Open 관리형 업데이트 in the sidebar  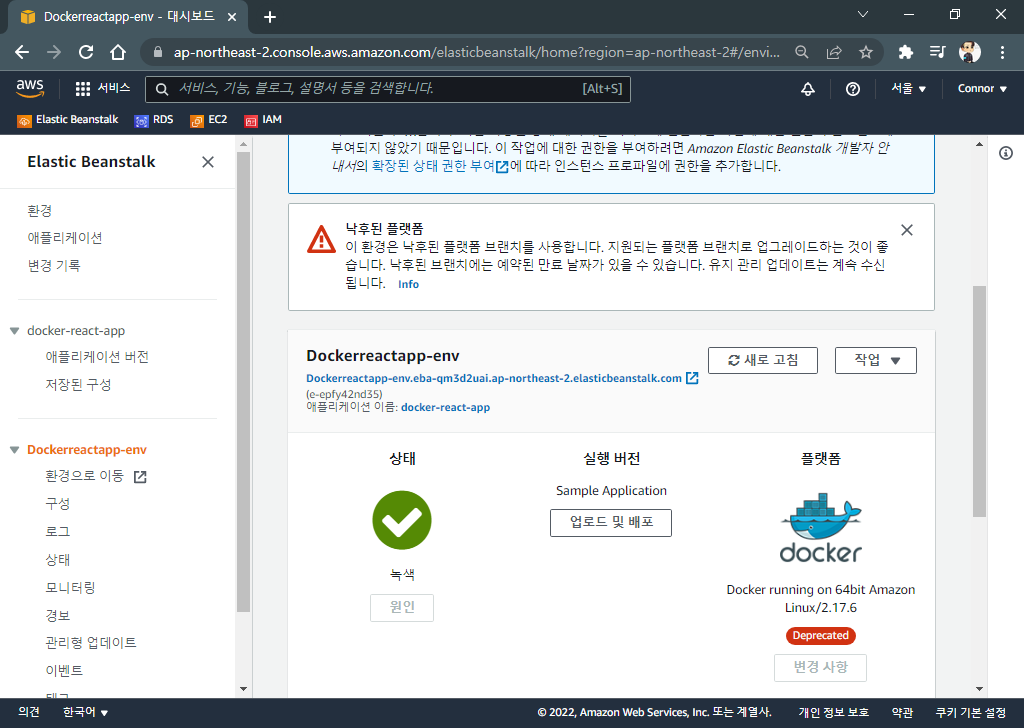click(x=91, y=643)
